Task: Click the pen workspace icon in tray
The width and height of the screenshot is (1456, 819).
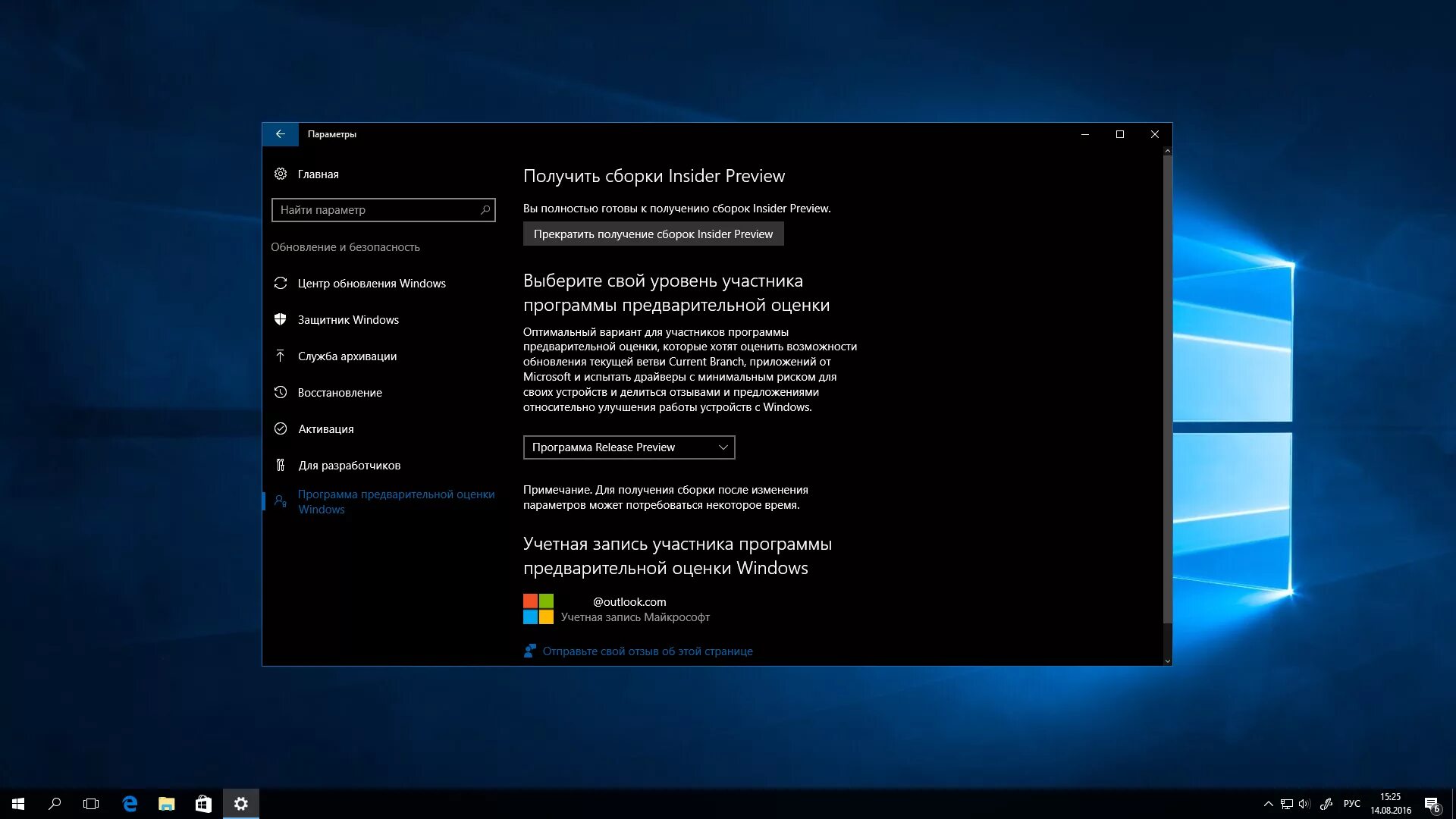Action: (x=1326, y=804)
